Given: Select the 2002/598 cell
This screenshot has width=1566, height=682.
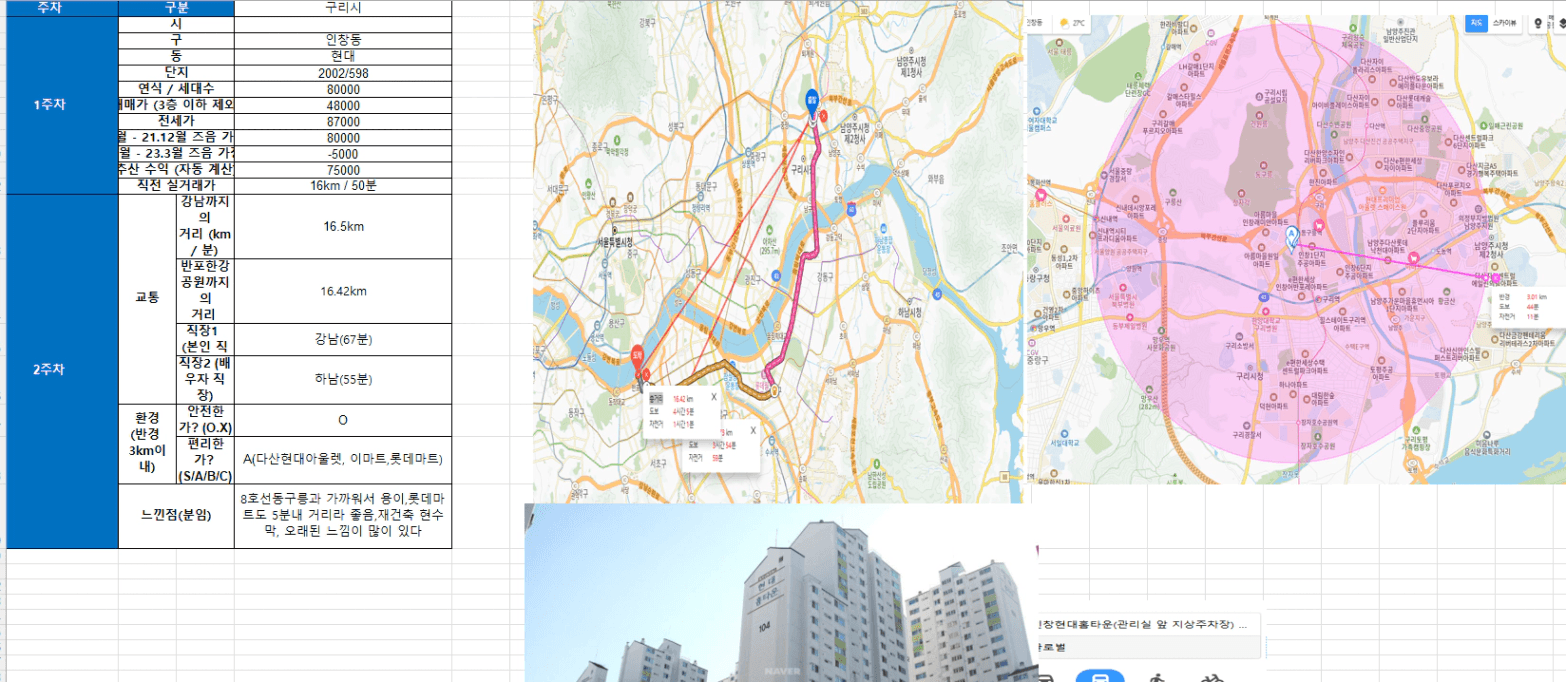Looking at the screenshot, I should click(x=343, y=73).
